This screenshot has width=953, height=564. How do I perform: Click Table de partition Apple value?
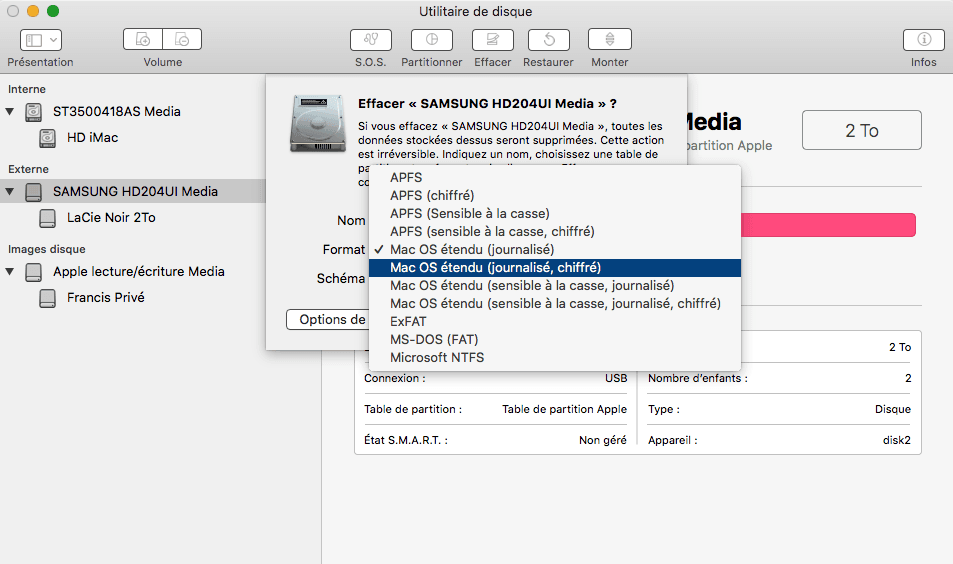pyautogui.click(x=564, y=409)
